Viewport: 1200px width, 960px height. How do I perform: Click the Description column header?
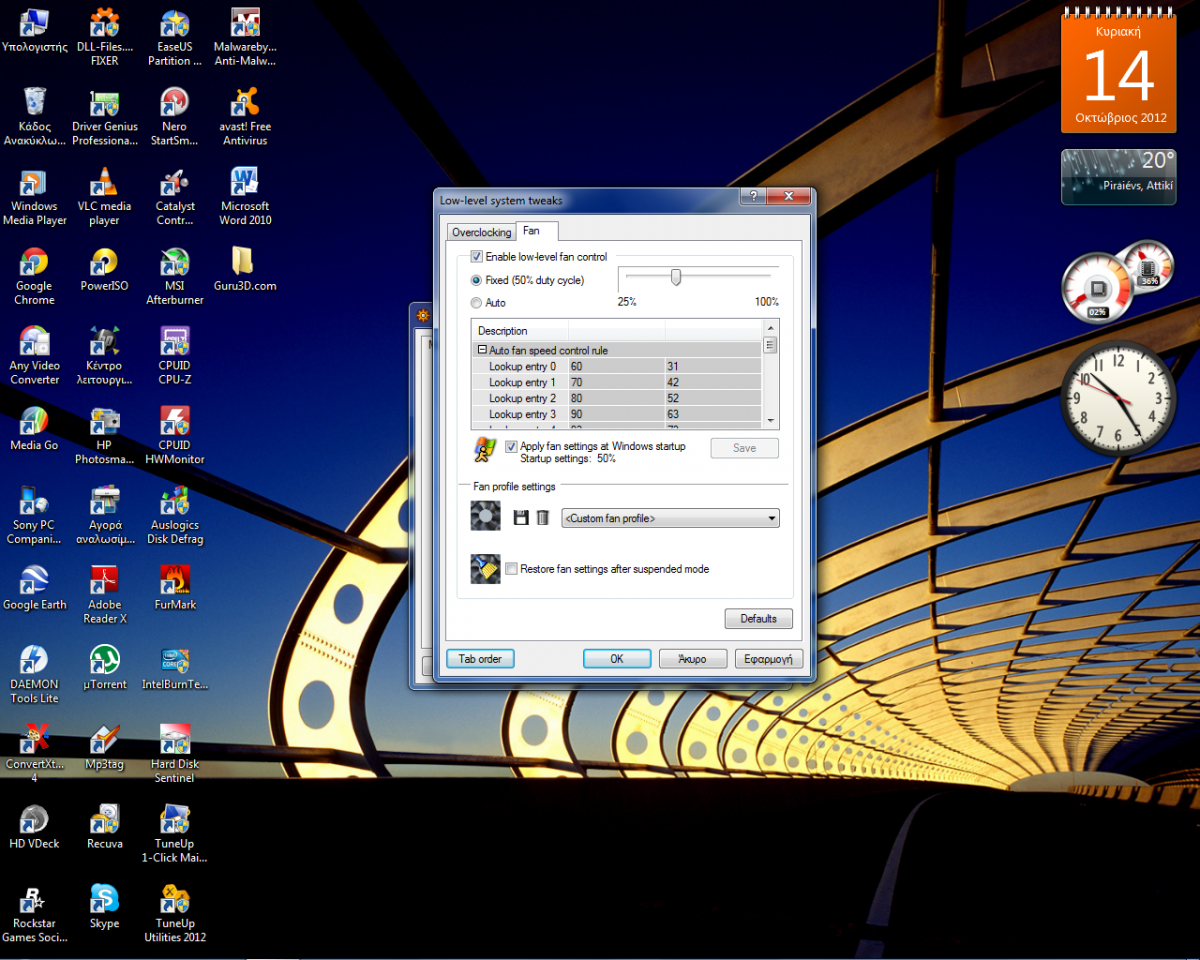point(520,331)
